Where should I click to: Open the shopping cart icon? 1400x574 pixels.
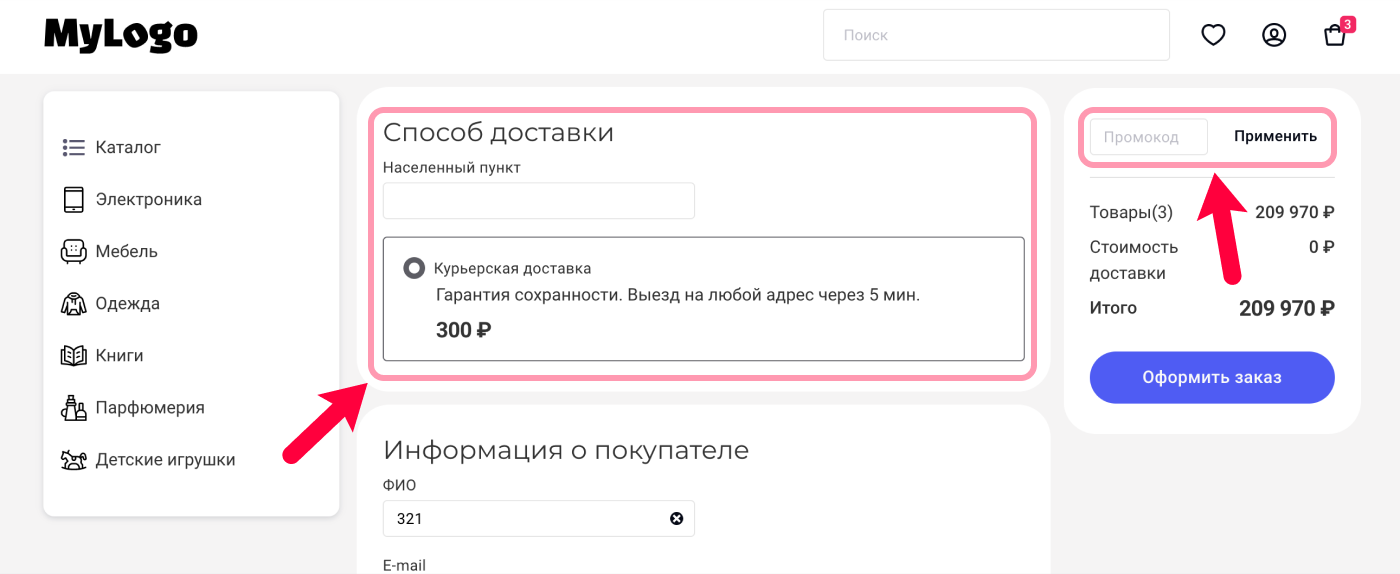[1335, 35]
